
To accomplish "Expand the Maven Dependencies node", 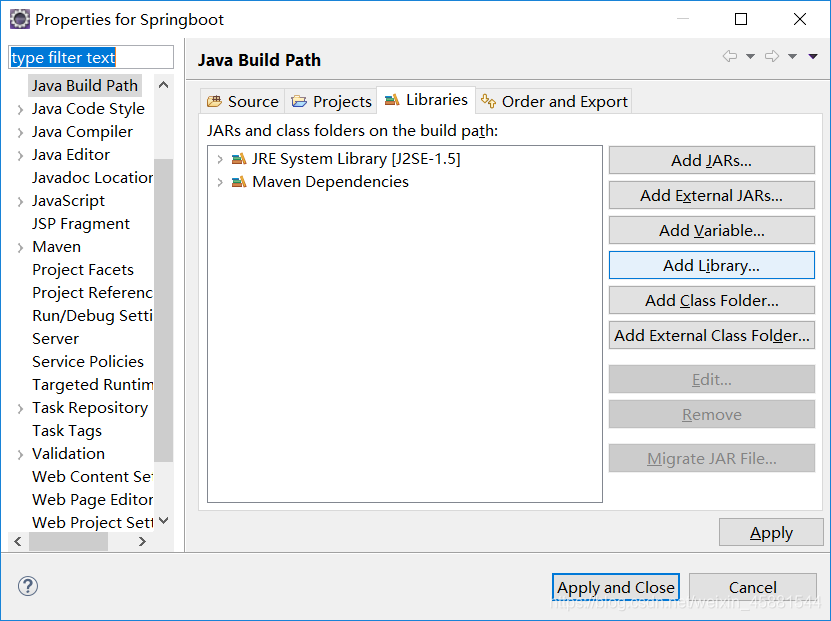I will coord(220,182).
